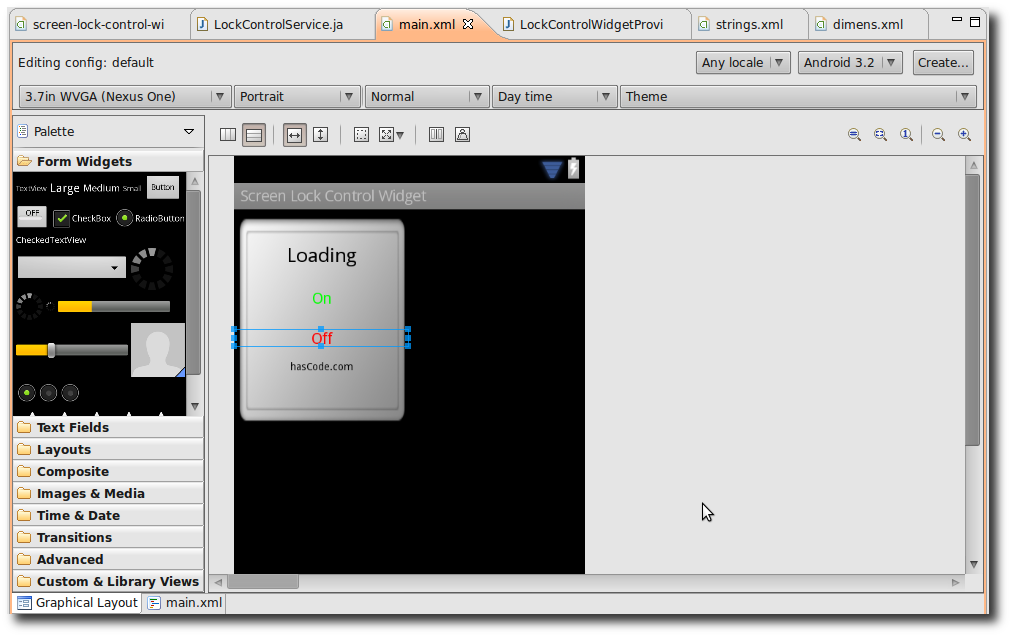Click the Zoom to Fit magnifier icon
The height and width of the screenshot is (637, 1012).
881,134
